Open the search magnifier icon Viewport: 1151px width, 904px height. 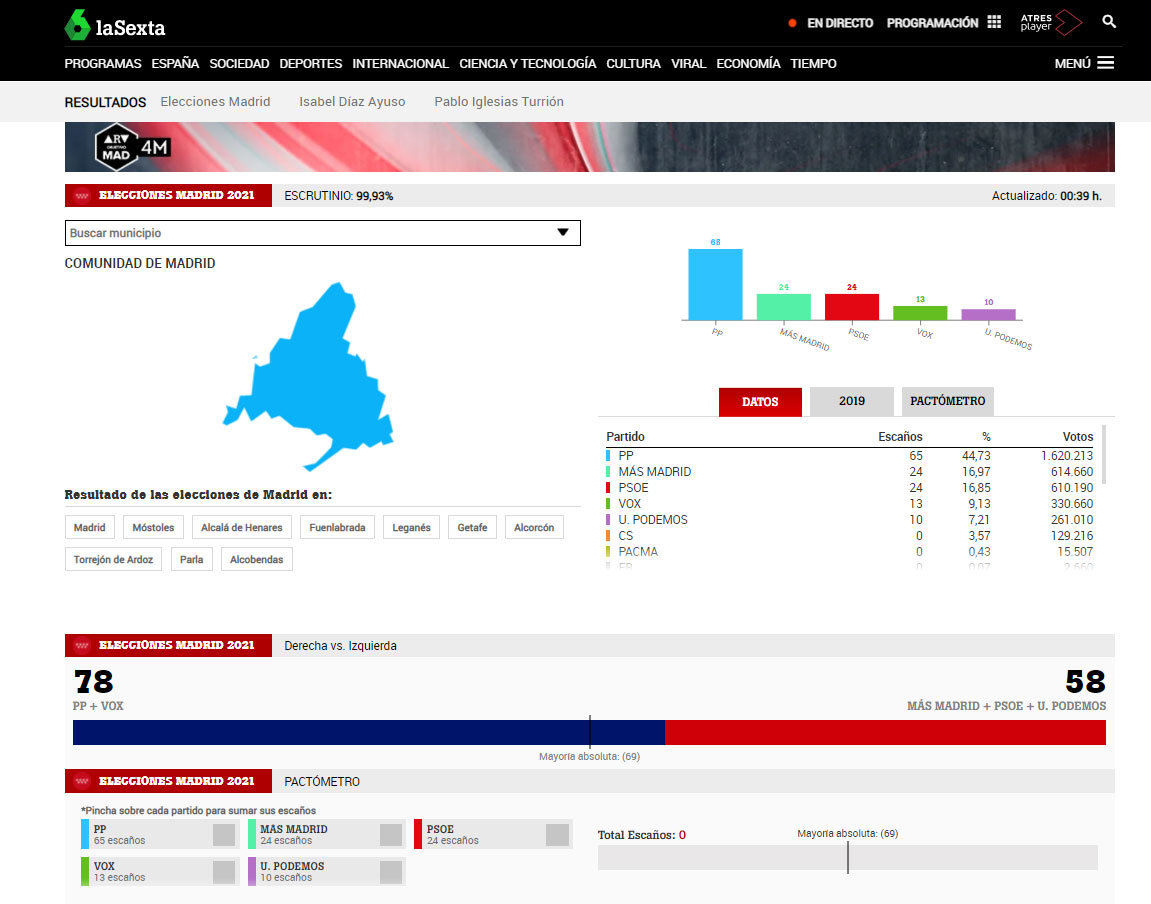coord(1109,22)
